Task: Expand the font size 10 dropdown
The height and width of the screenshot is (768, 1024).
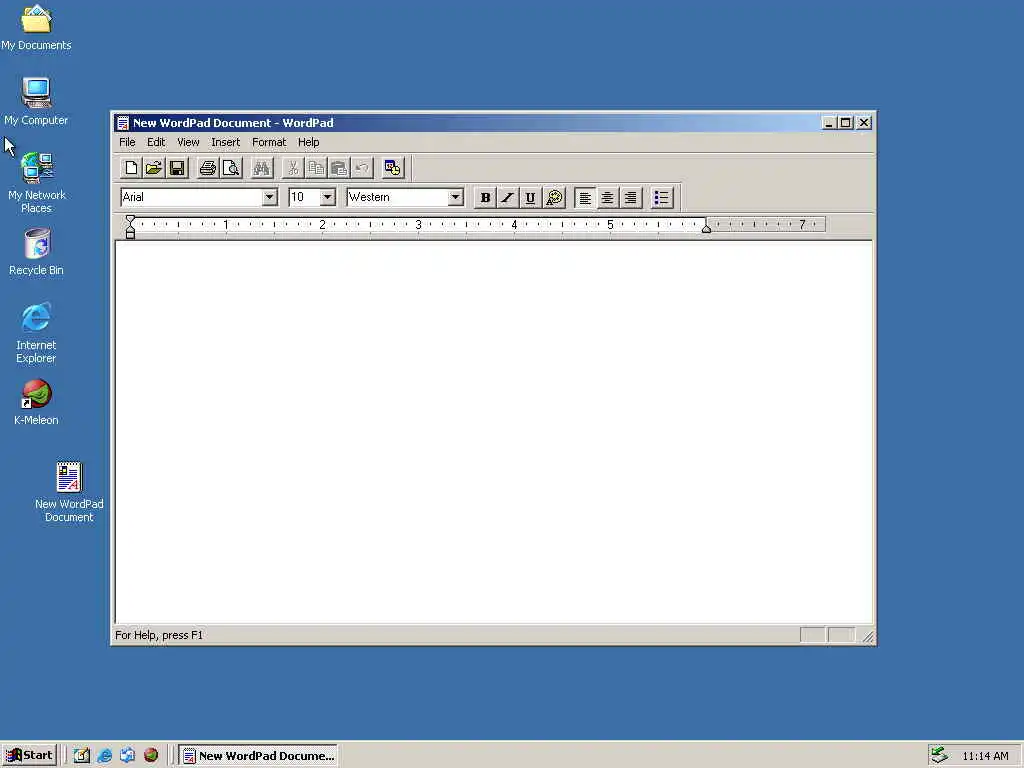Action: click(327, 197)
